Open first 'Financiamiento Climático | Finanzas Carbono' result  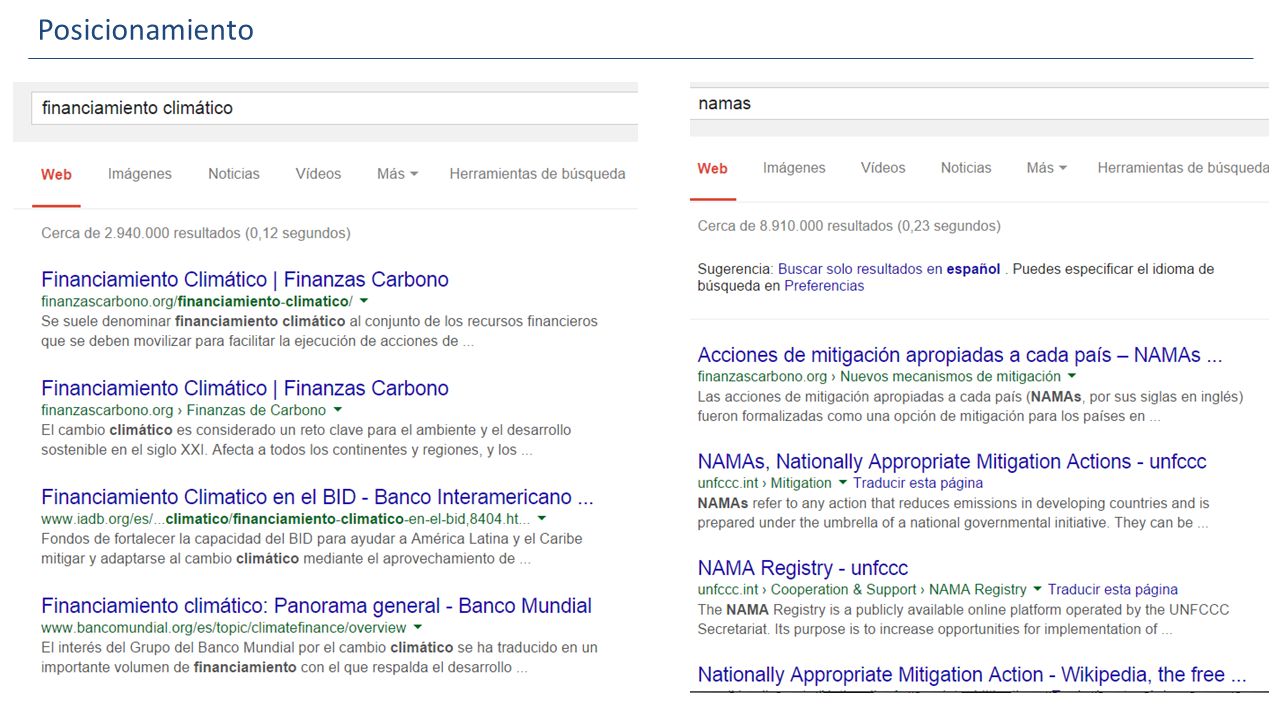point(245,280)
